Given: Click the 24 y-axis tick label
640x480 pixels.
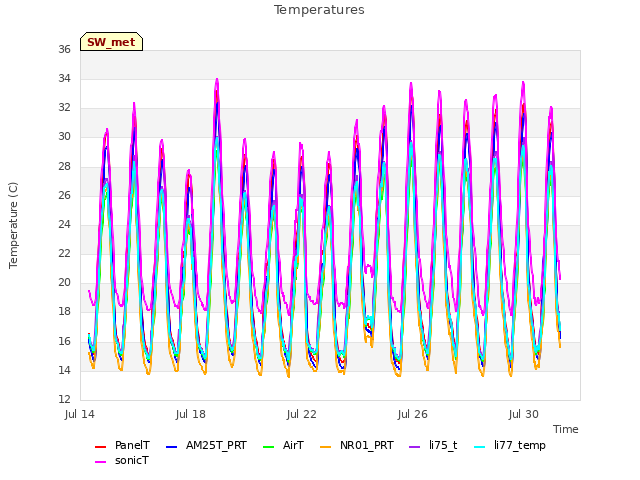Looking at the screenshot, I should pos(64,224).
